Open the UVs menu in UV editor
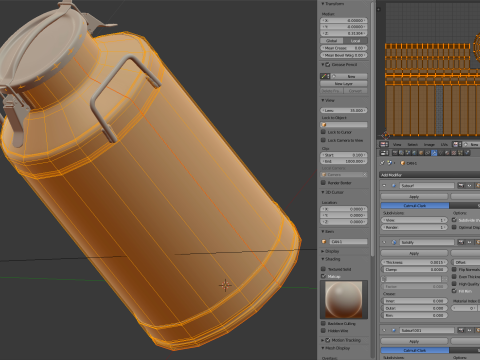The image size is (480, 360). coord(444,144)
